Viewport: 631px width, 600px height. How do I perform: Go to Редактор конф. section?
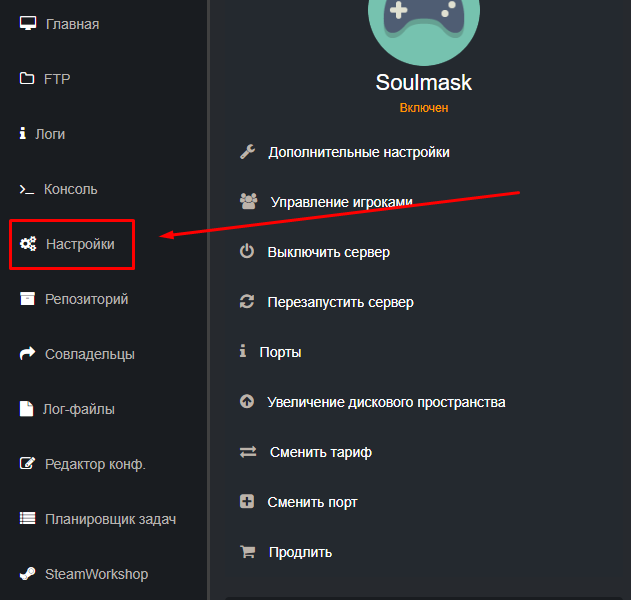coord(95,464)
